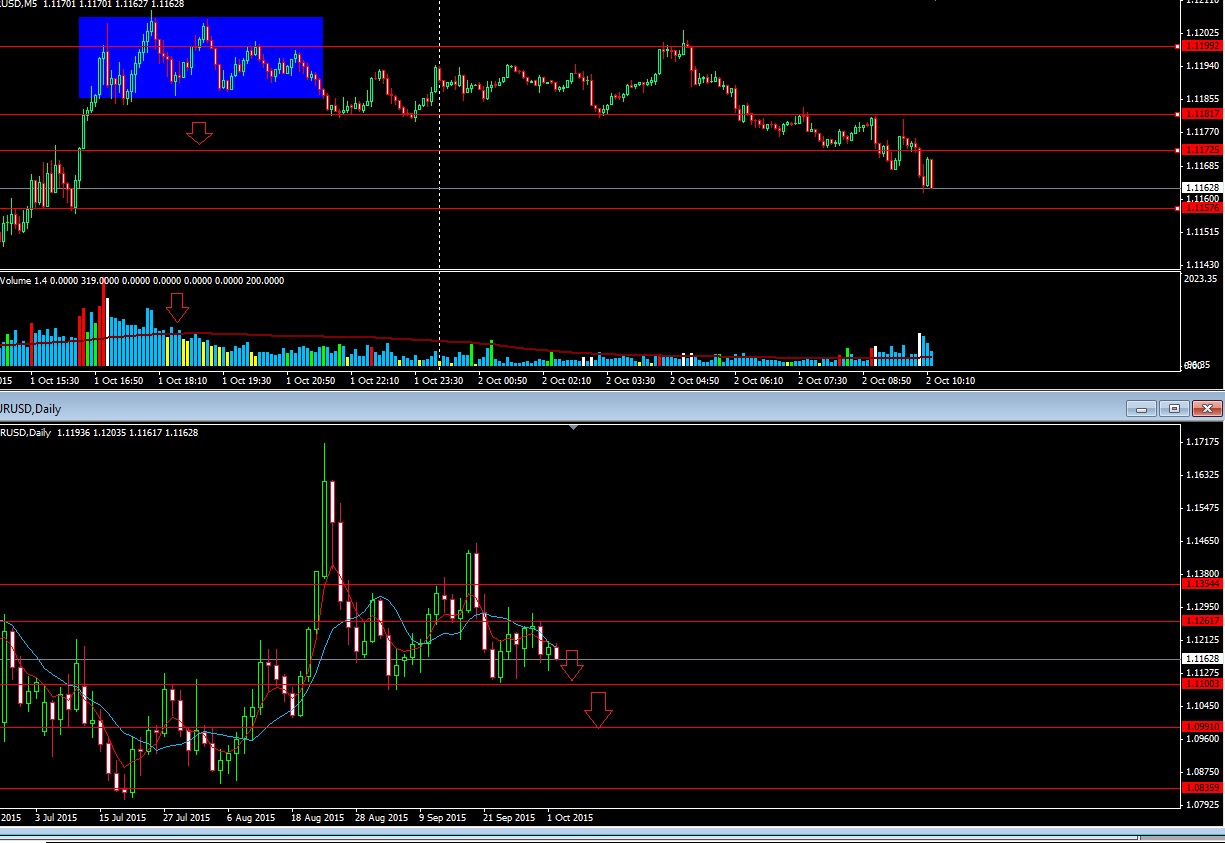Click the 9 Sep 2015 date label
This screenshot has width=1225, height=843.
coord(443,818)
